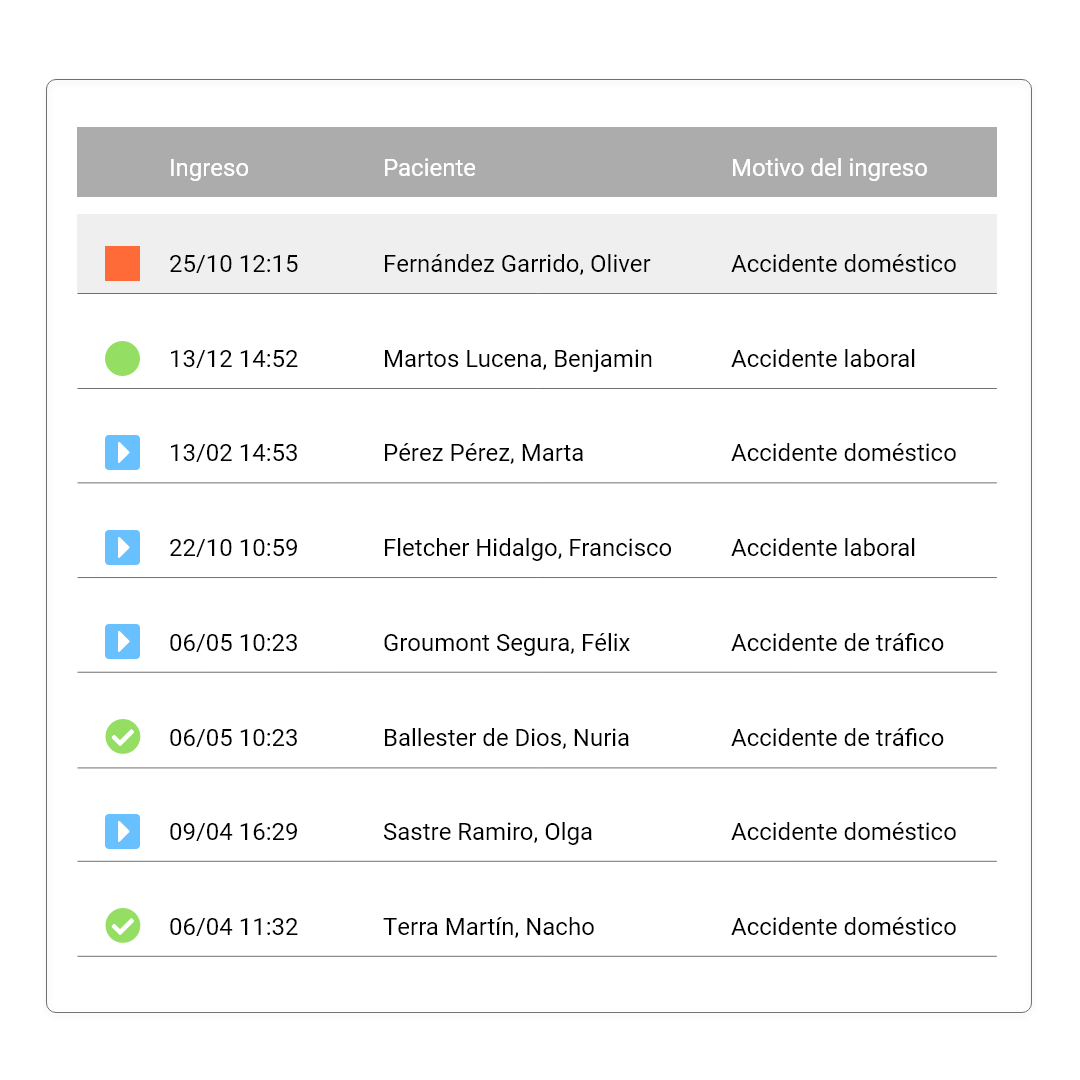The image size is (1080, 1080).
Task: Click blue play icon for Groumont Segura
Action: [x=122, y=642]
